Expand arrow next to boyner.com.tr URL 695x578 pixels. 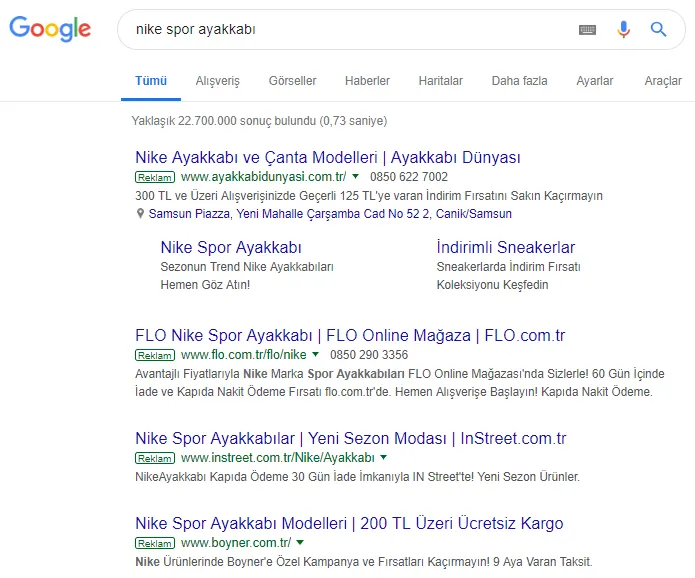tap(300, 542)
